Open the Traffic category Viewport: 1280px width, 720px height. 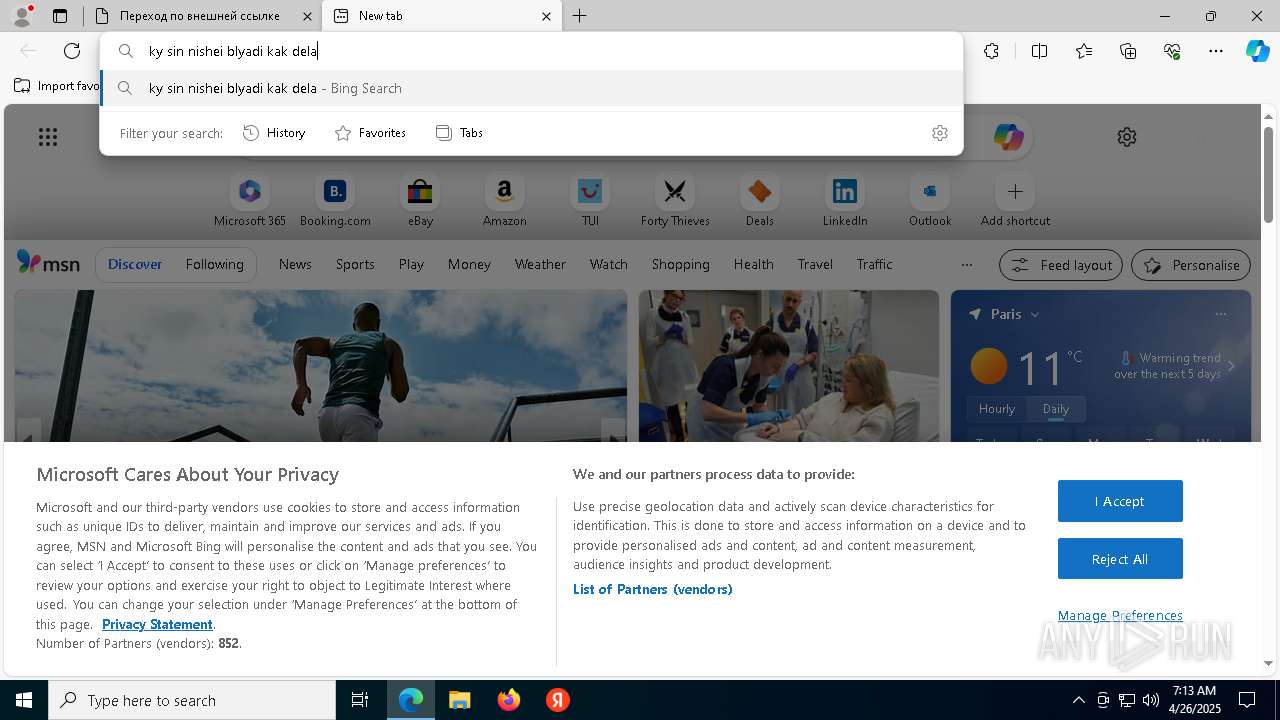pos(874,264)
